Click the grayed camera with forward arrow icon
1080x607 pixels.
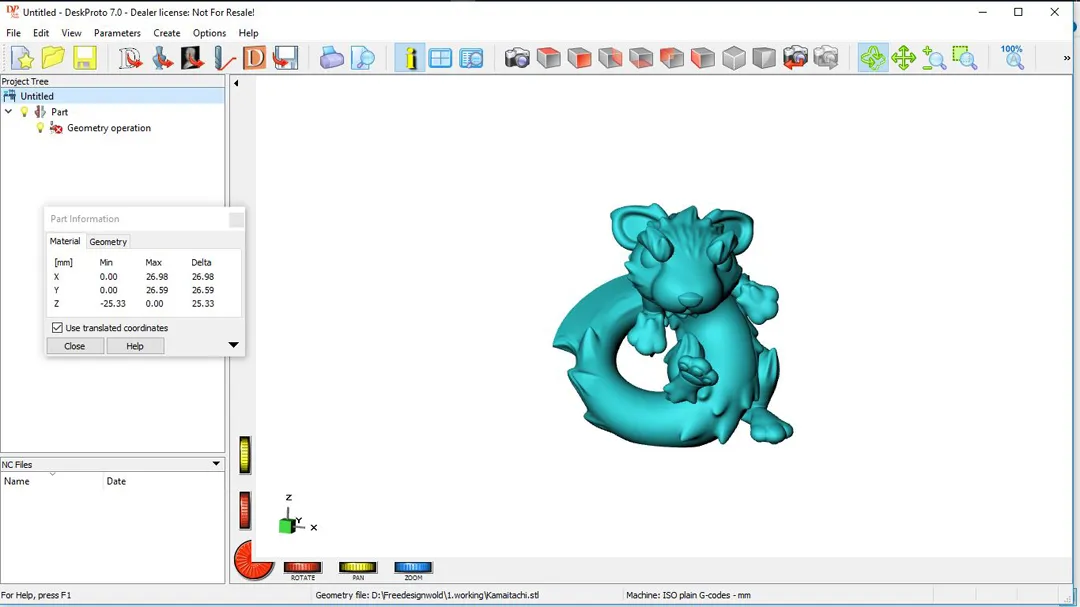click(x=826, y=59)
